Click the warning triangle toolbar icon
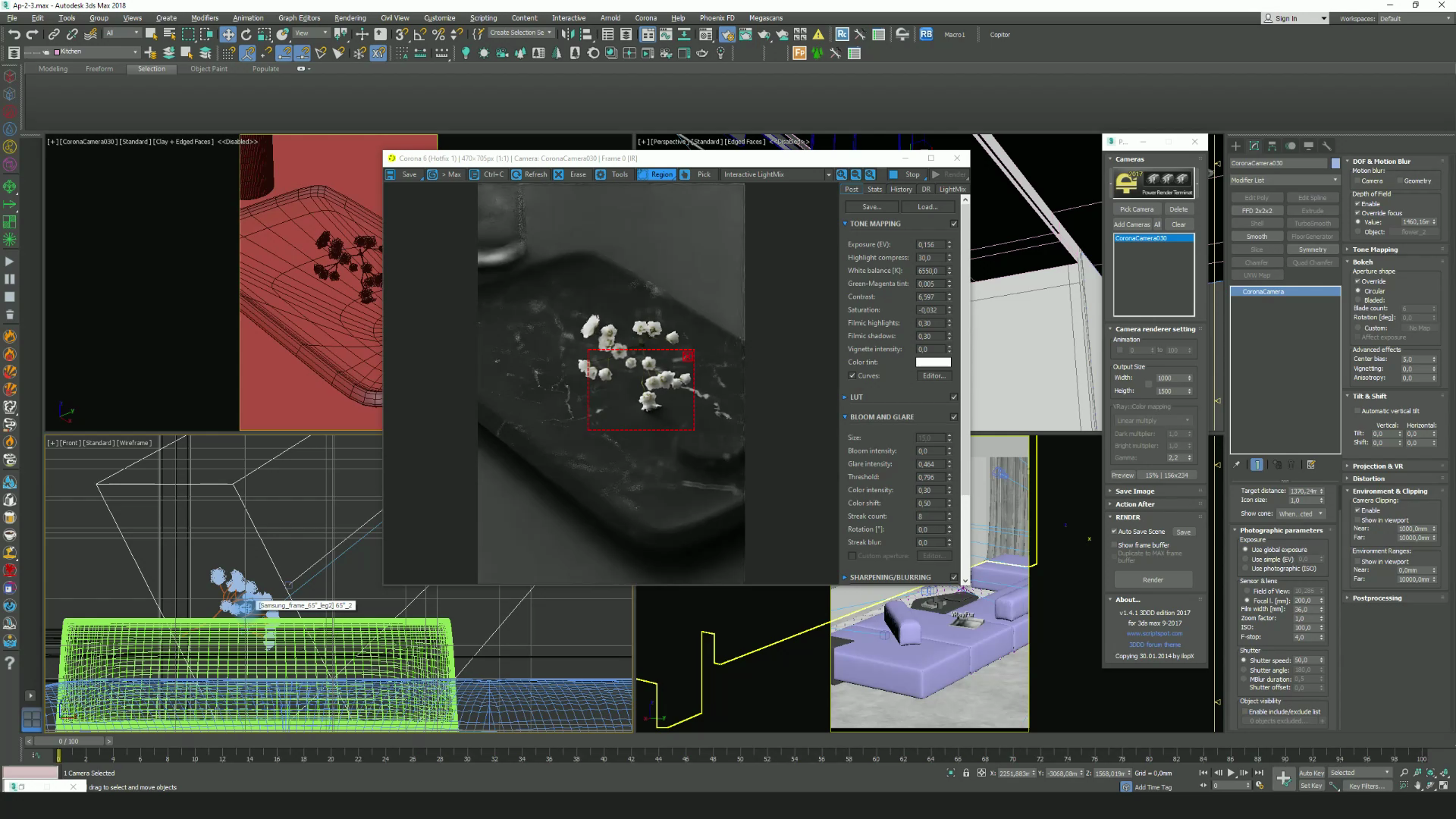Image resolution: width=1456 pixels, height=819 pixels. click(818, 34)
